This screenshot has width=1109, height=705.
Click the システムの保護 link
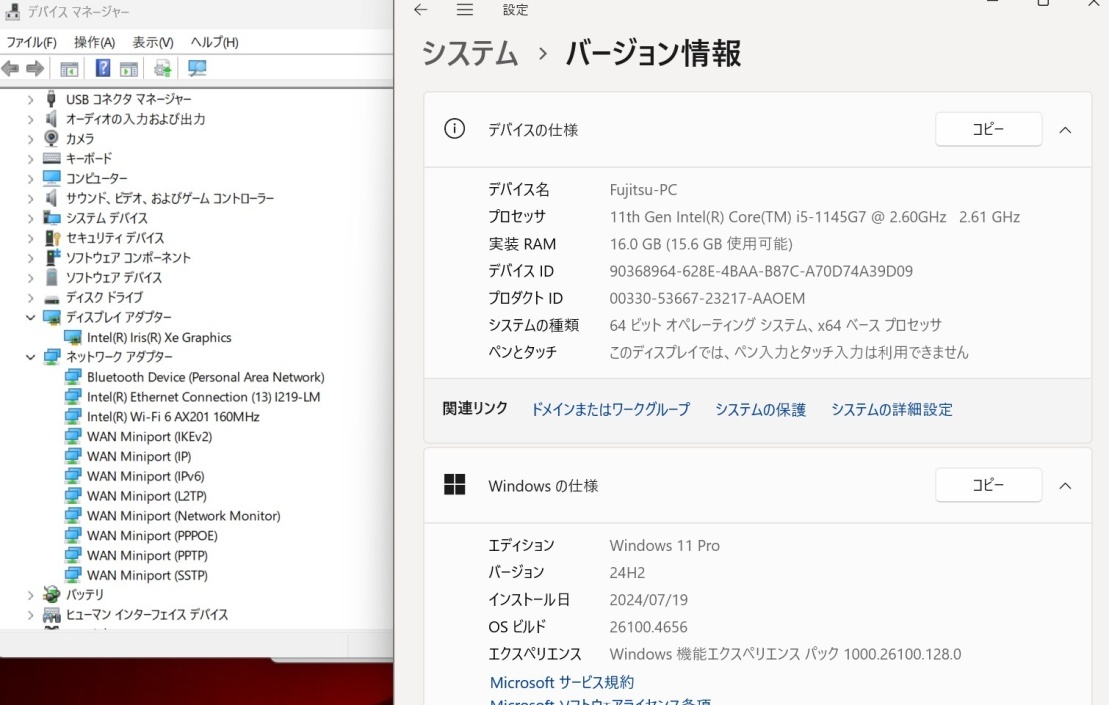760,409
